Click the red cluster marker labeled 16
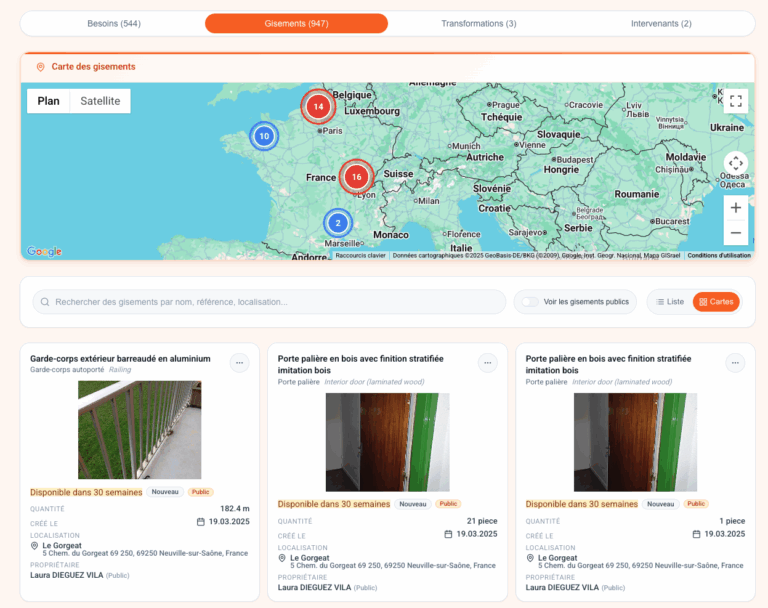 (x=356, y=177)
